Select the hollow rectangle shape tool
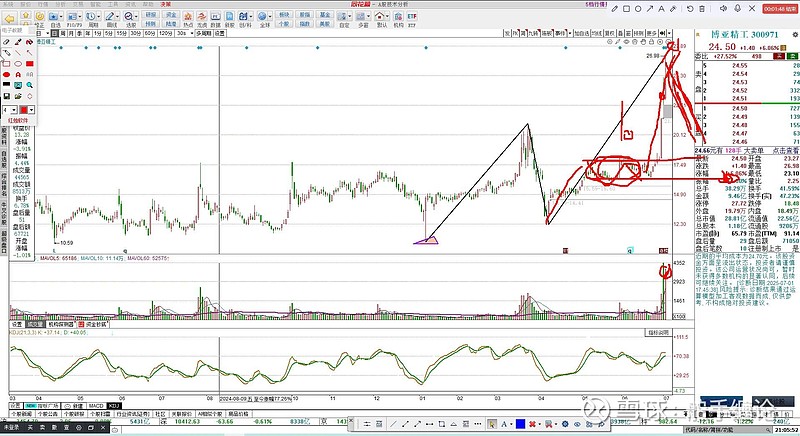 pos(6,64)
